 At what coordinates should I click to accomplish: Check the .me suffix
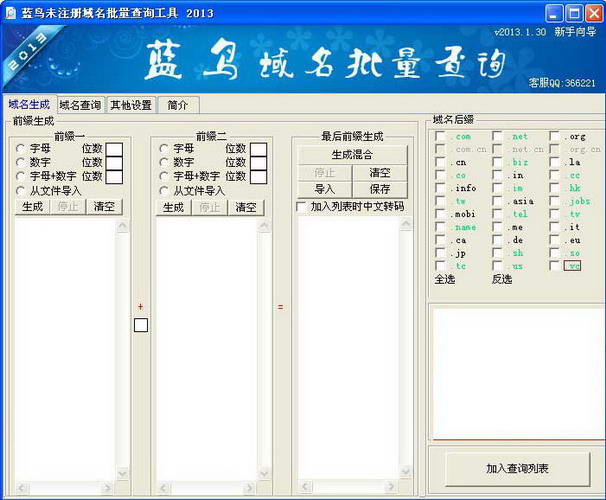[x=497, y=227]
